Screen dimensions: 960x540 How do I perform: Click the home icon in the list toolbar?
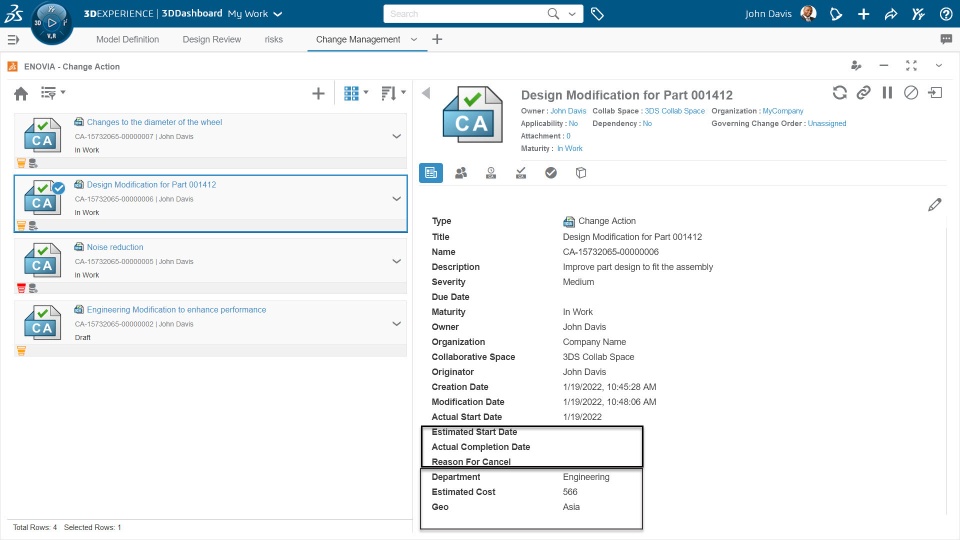(21, 93)
